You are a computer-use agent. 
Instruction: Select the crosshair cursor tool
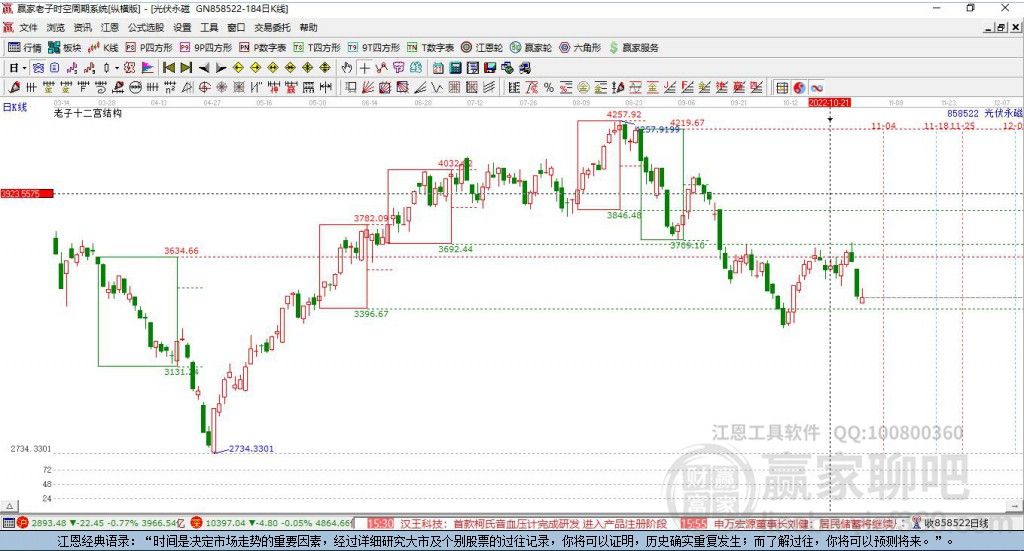pyautogui.click(x=365, y=68)
